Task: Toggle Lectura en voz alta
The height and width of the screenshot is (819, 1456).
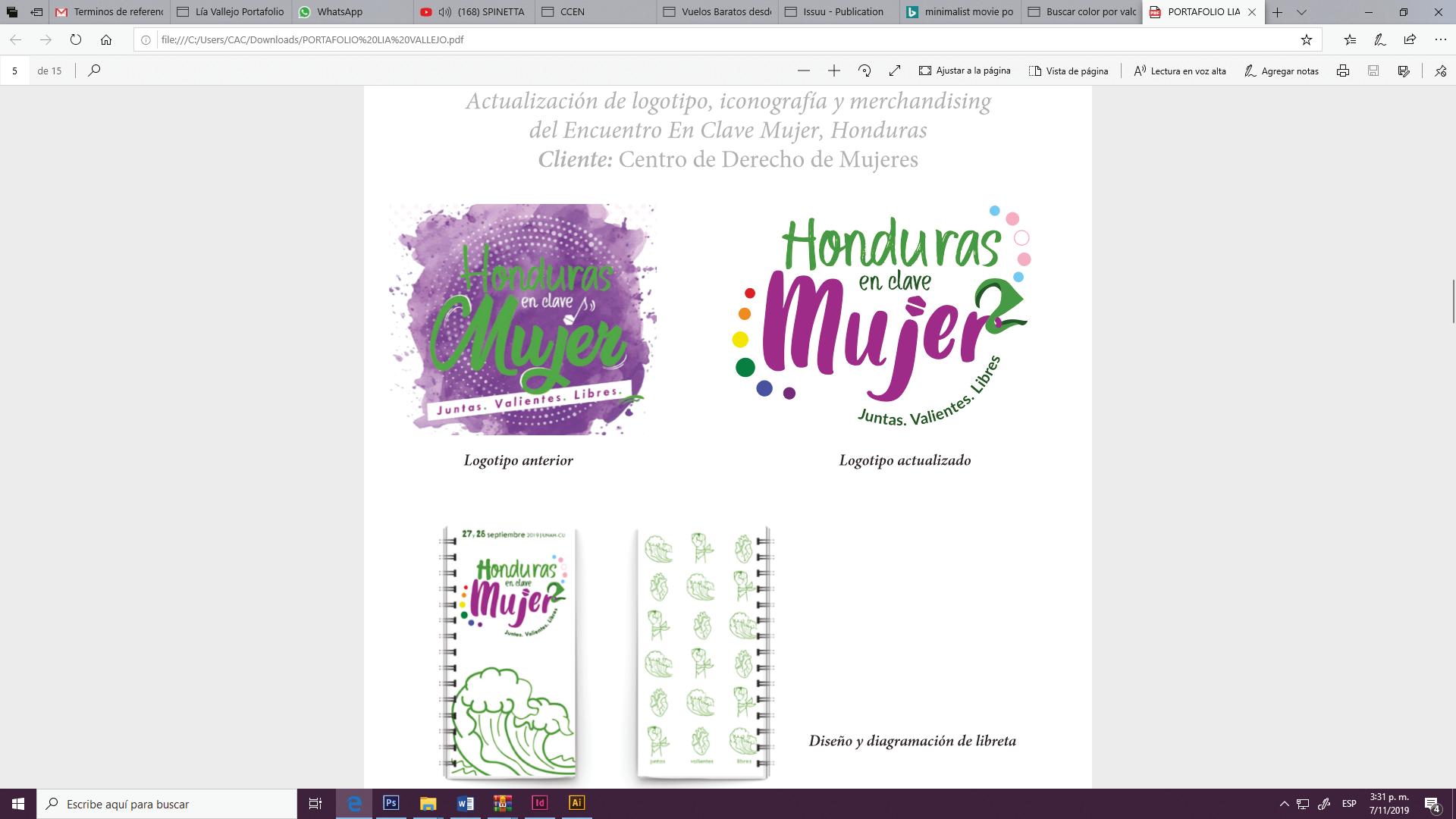Action: (x=1180, y=71)
